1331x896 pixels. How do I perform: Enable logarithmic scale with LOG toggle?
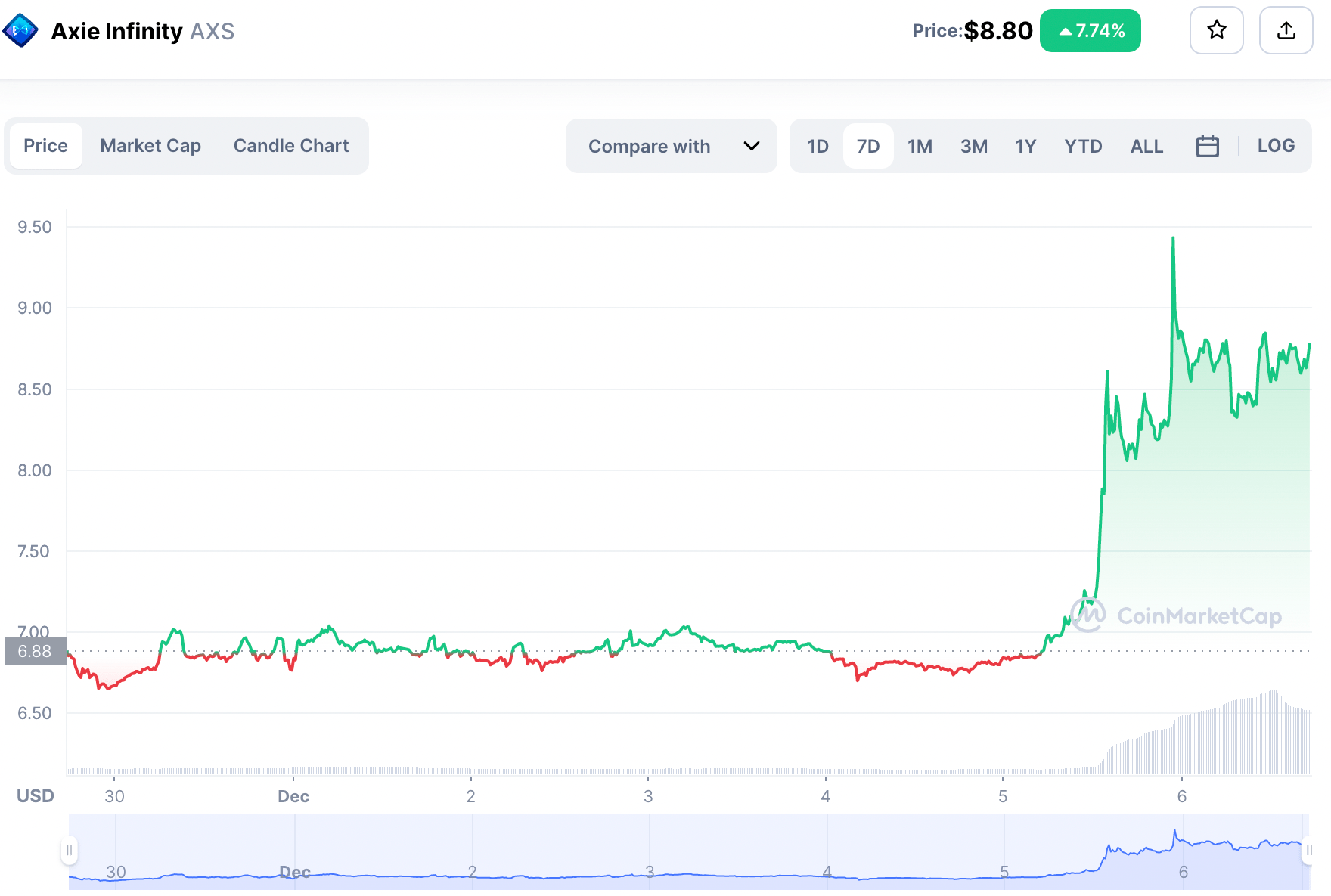[x=1276, y=145]
